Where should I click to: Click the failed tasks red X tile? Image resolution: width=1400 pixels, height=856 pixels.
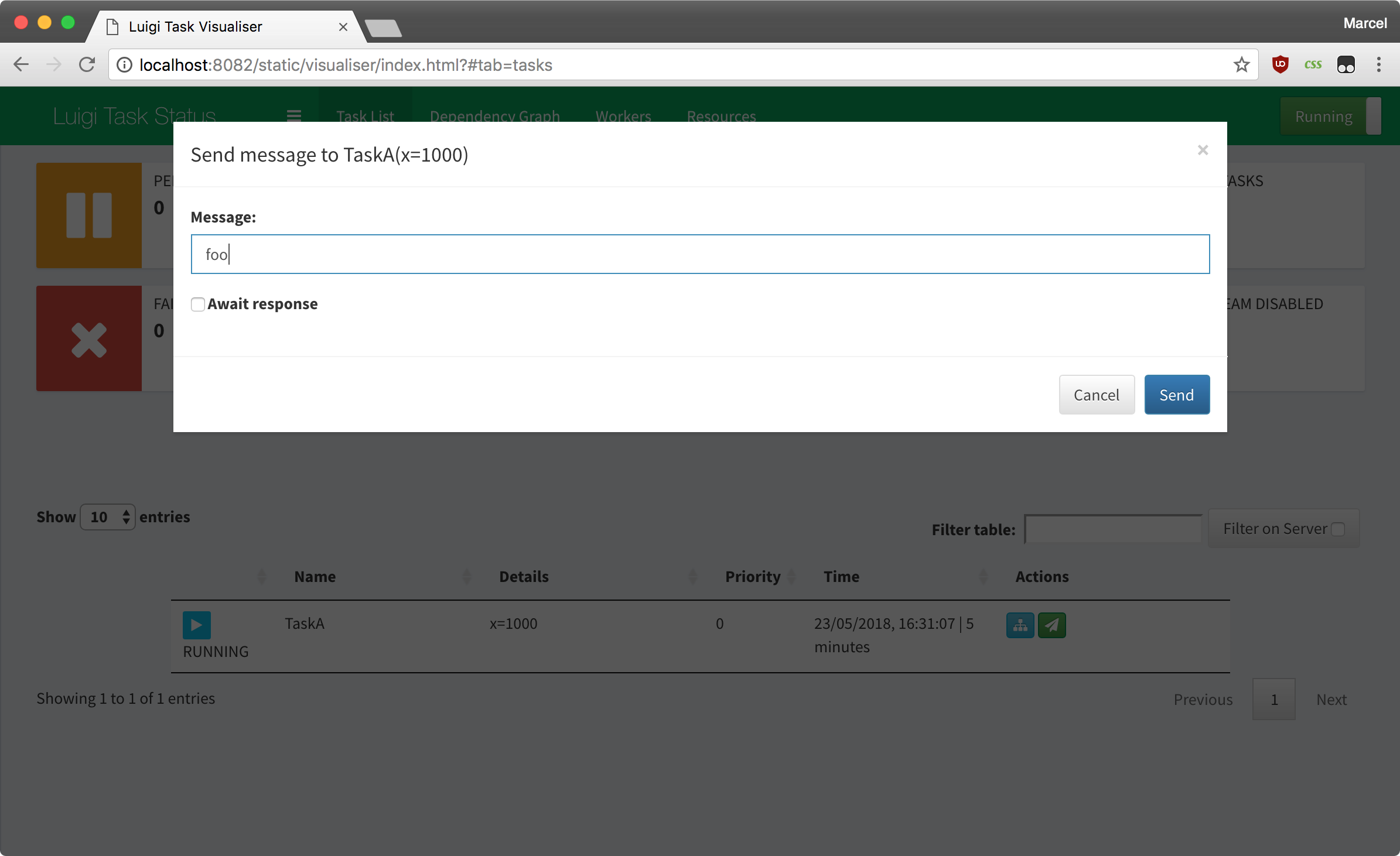click(x=89, y=338)
